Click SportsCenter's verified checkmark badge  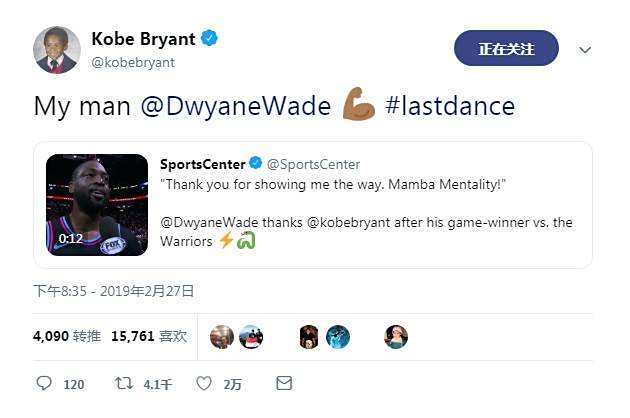(x=256, y=163)
